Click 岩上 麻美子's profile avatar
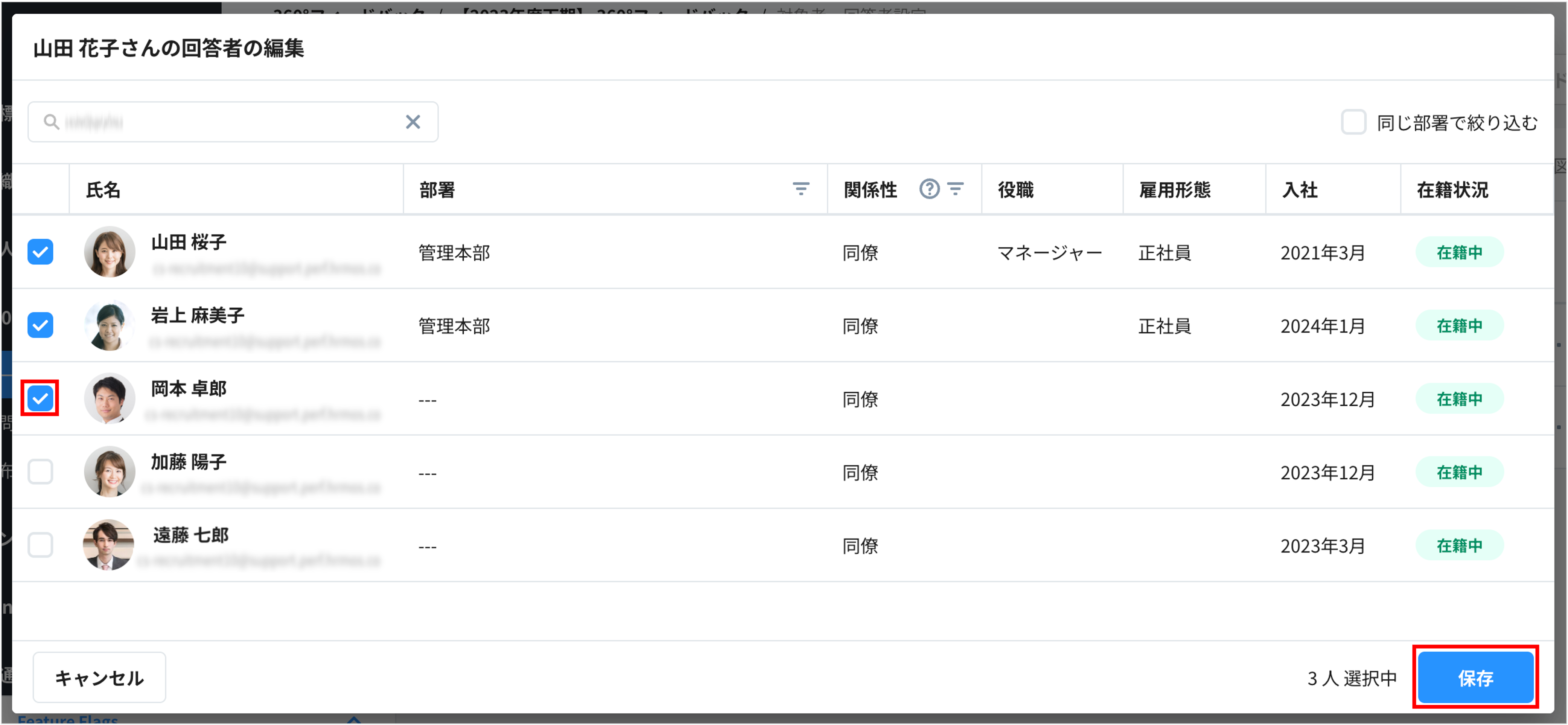Viewport: 1568px width, 725px height. coord(110,325)
